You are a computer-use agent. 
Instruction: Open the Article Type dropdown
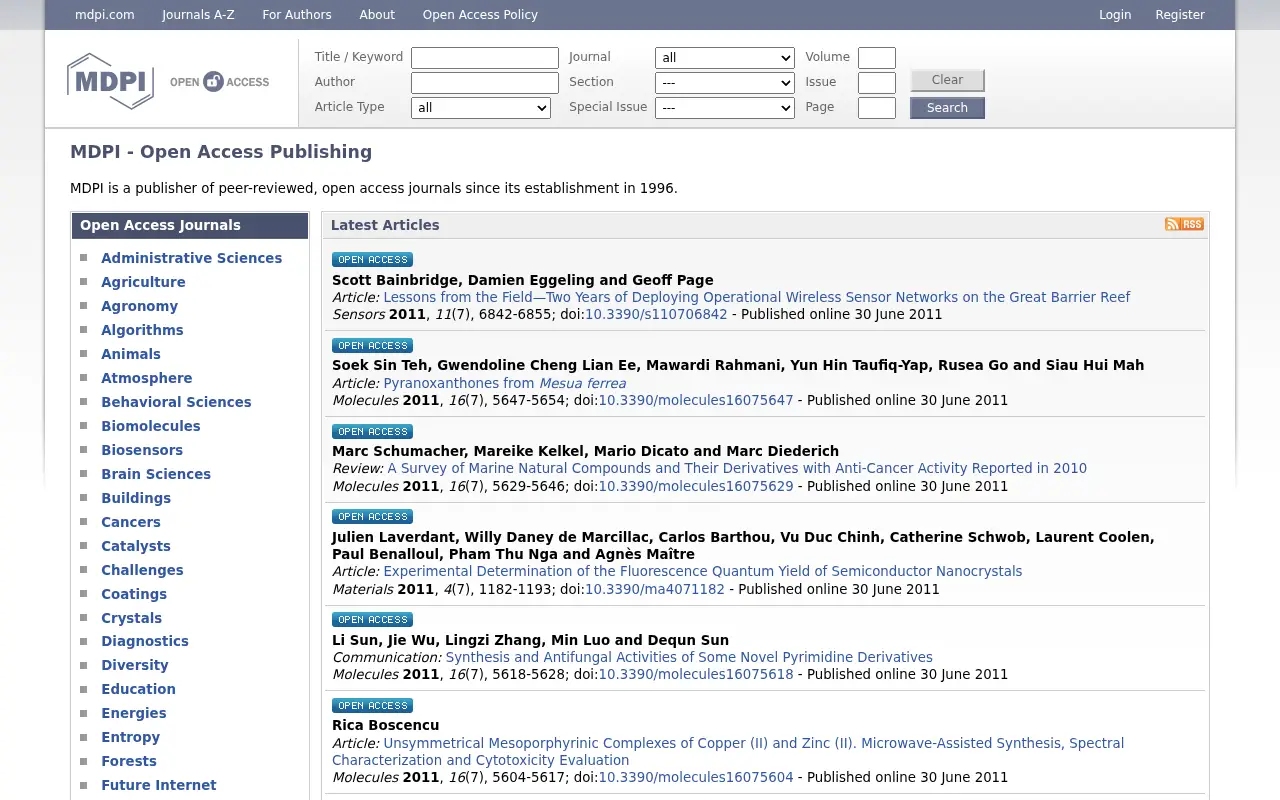(x=481, y=108)
